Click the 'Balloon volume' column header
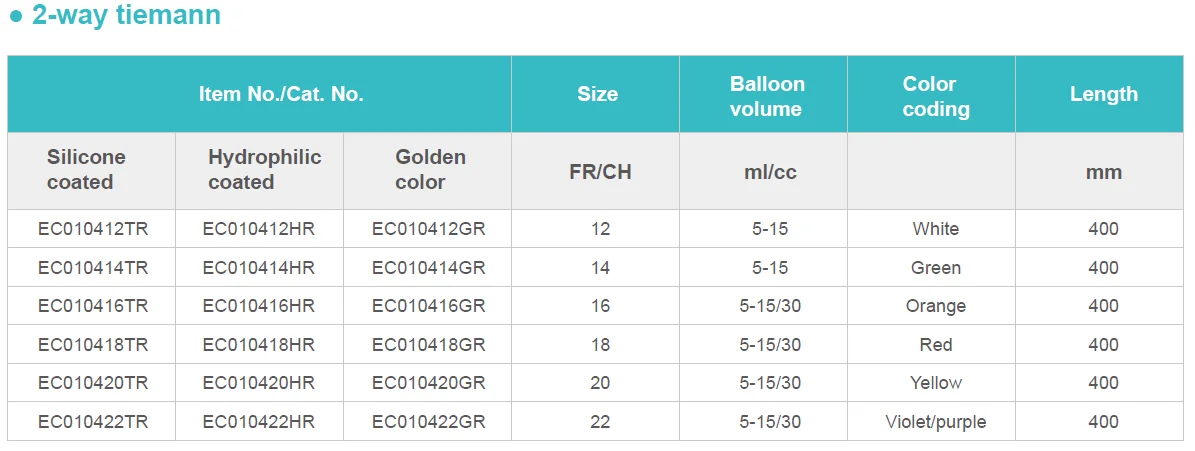Viewport: 1195px width, 451px height. click(x=766, y=96)
